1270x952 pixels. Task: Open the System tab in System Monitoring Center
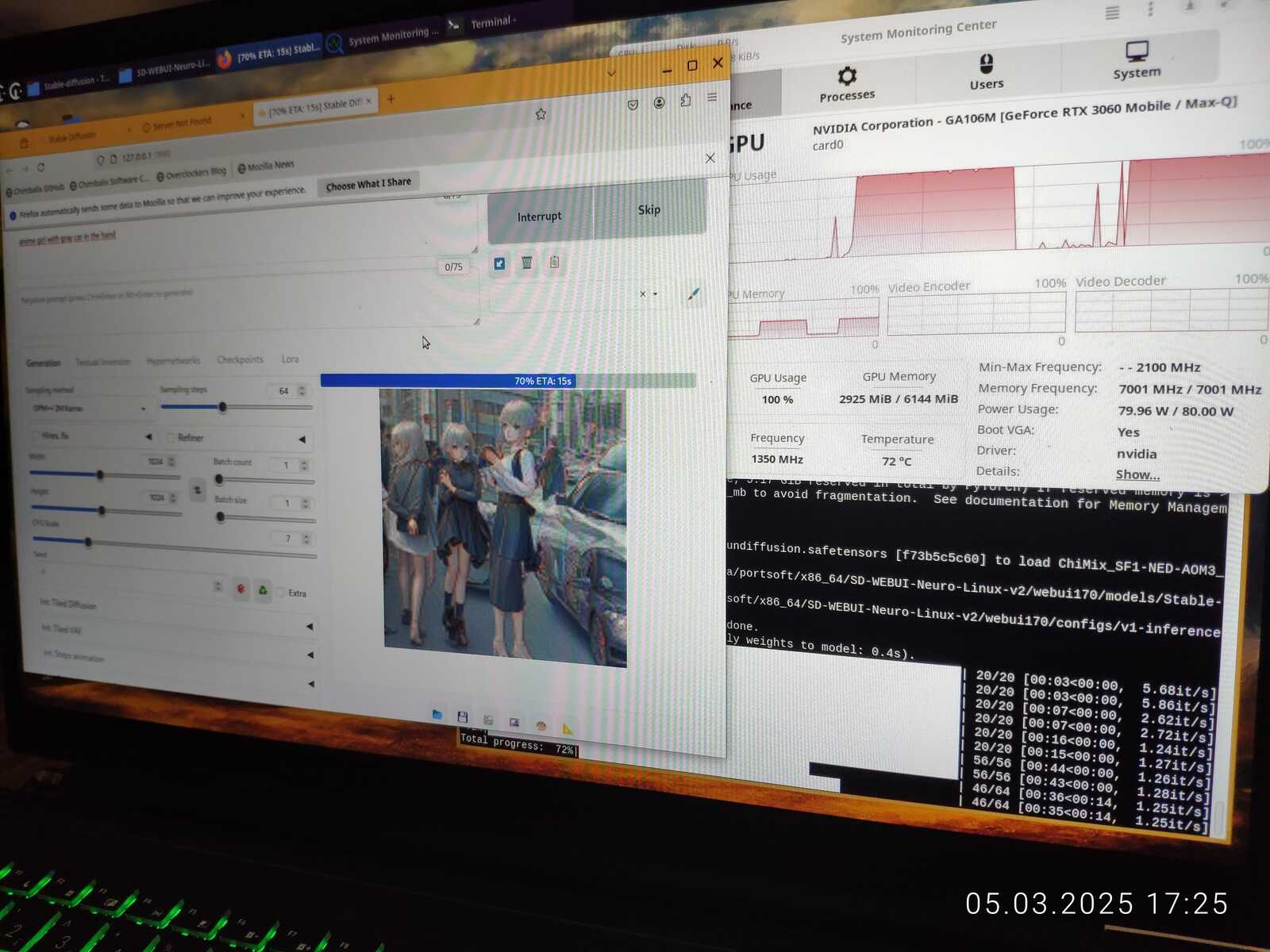tap(1137, 61)
